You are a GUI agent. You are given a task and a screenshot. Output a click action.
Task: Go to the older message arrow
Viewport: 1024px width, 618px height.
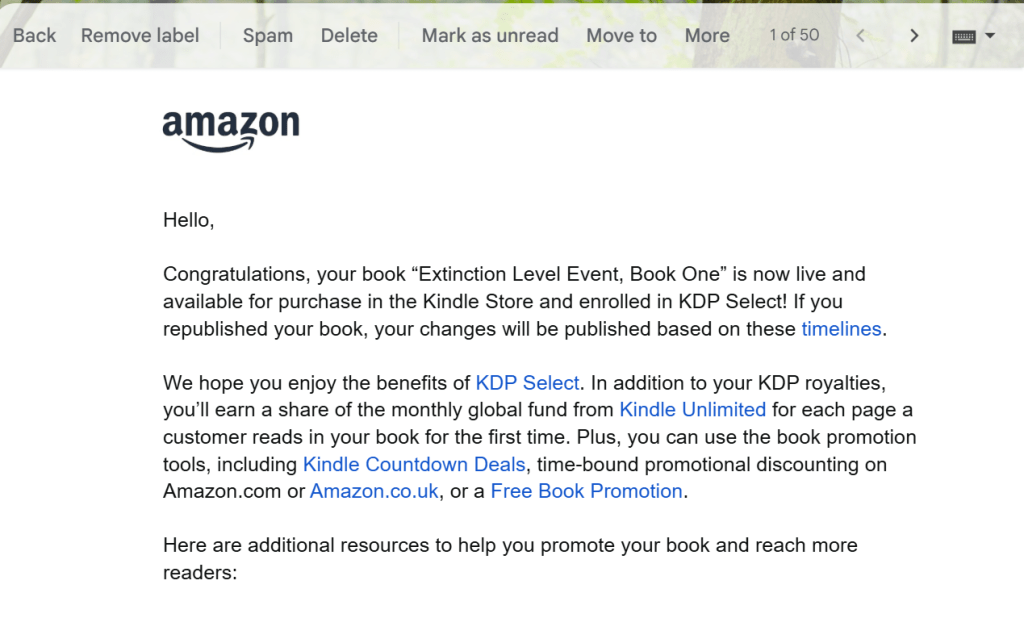pyautogui.click(x=914, y=36)
